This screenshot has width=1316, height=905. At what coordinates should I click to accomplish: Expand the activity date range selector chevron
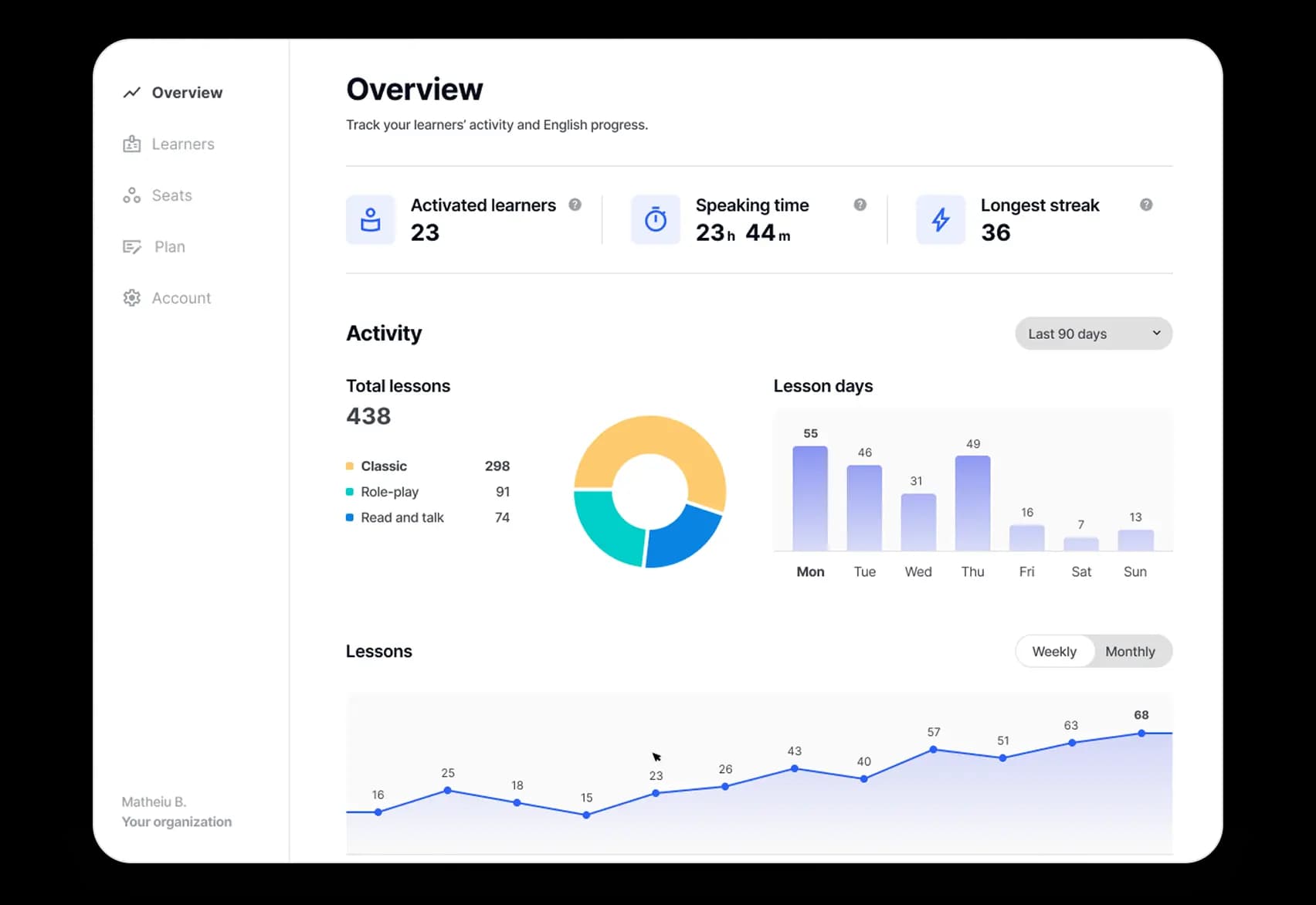click(1156, 333)
